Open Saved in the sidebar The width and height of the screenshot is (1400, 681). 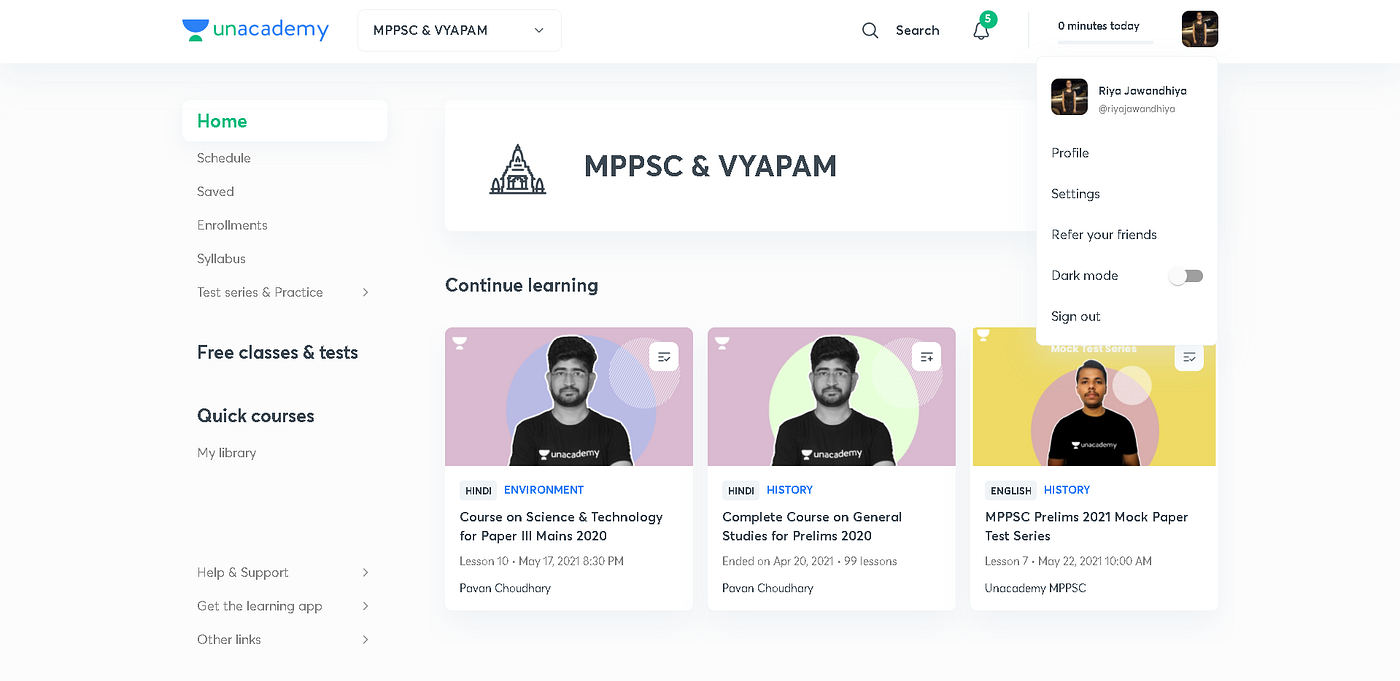click(x=215, y=191)
